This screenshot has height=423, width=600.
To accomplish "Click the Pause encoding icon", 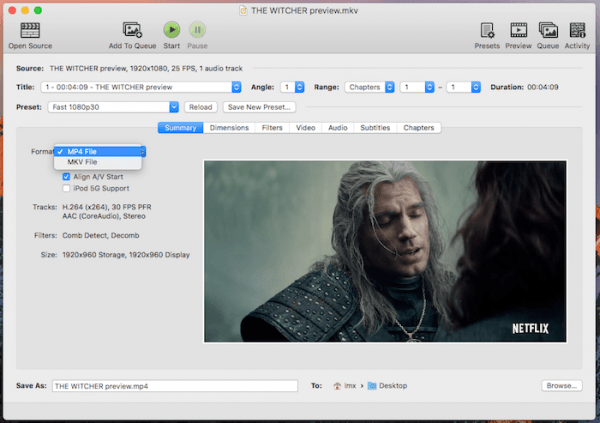I will 198,30.
